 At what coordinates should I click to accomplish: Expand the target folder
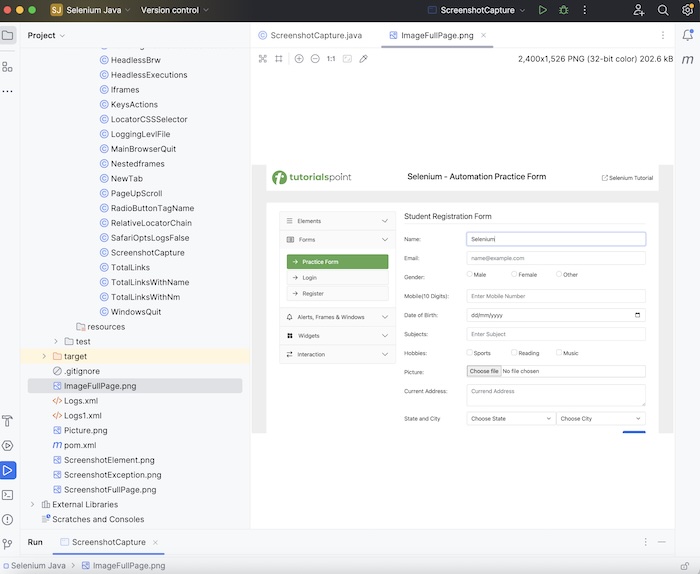click(43, 356)
